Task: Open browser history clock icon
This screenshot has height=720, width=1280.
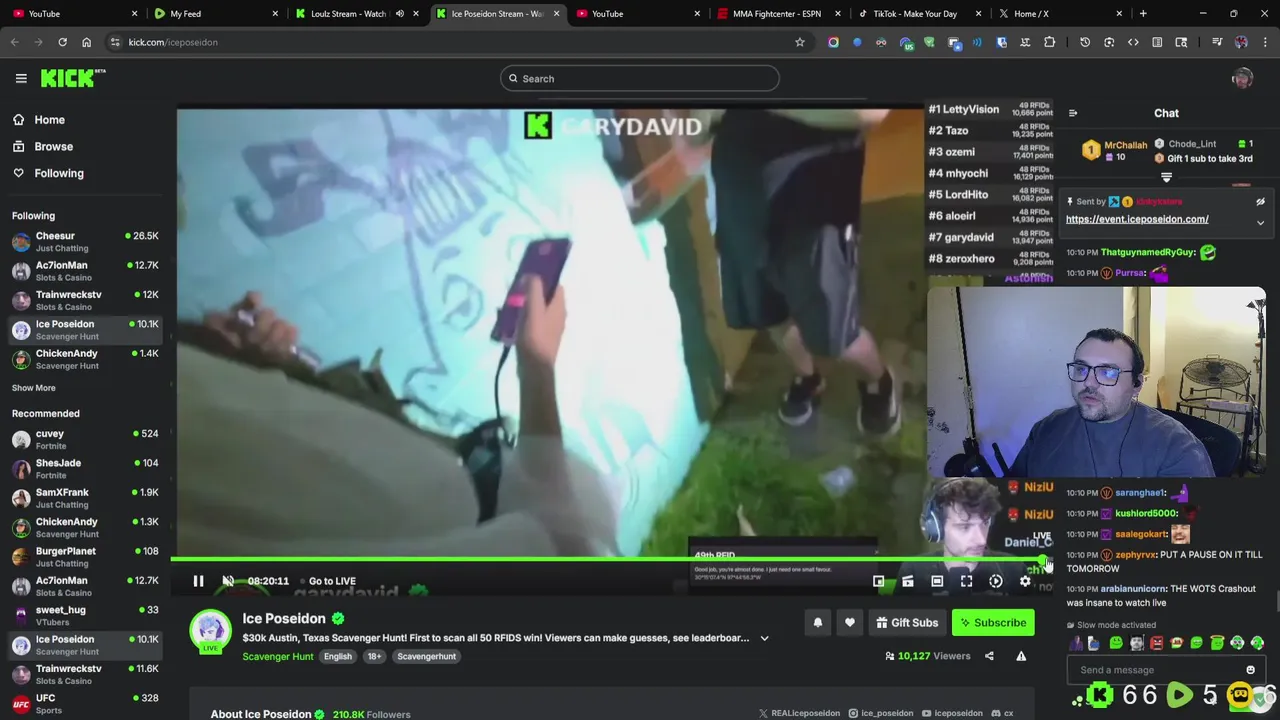Action: pyautogui.click(x=1085, y=42)
